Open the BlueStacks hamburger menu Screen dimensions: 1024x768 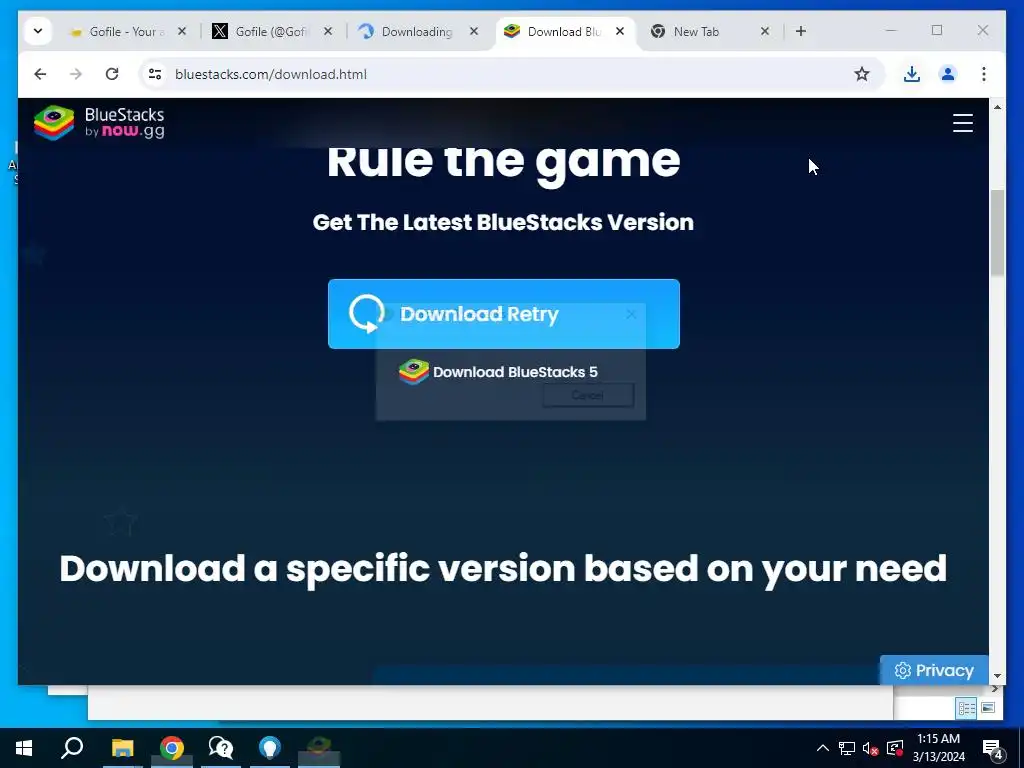click(963, 123)
